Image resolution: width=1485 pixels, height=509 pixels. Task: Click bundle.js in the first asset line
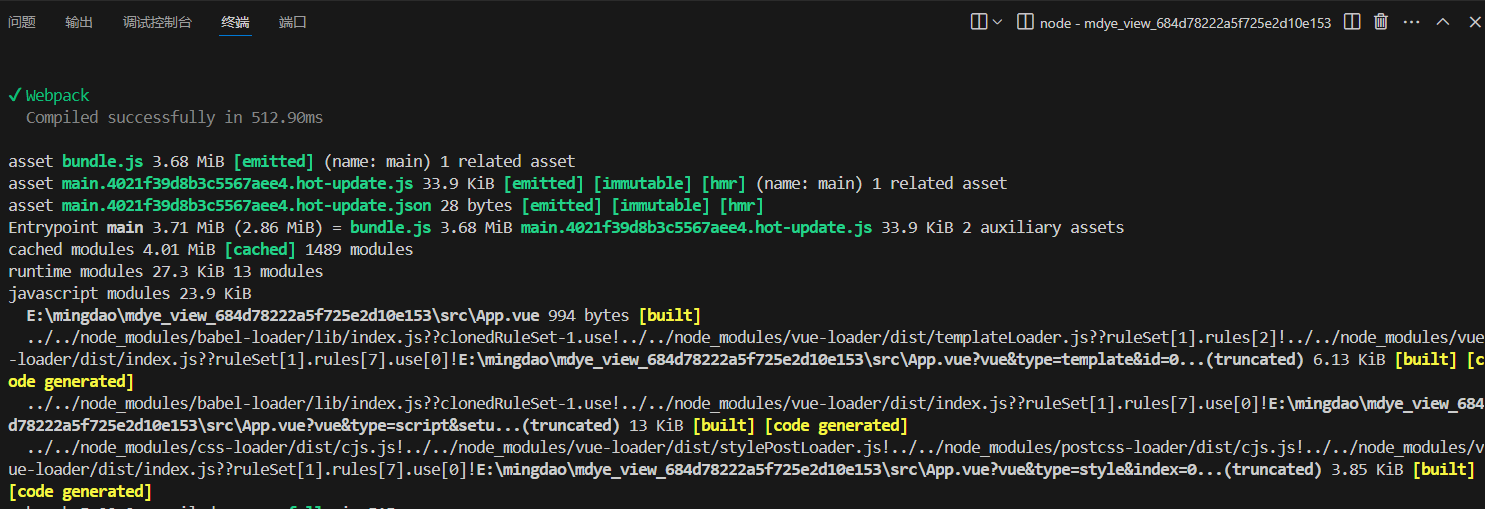pyautogui.click(x=103, y=161)
